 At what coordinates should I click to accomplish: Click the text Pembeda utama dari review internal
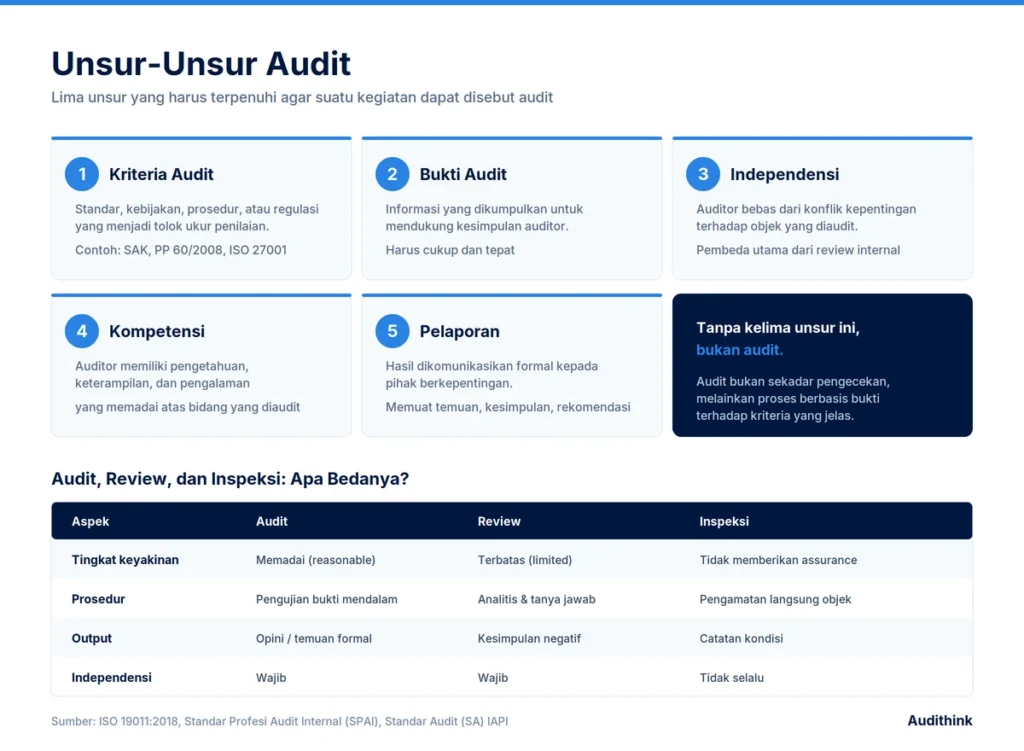coord(798,250)
